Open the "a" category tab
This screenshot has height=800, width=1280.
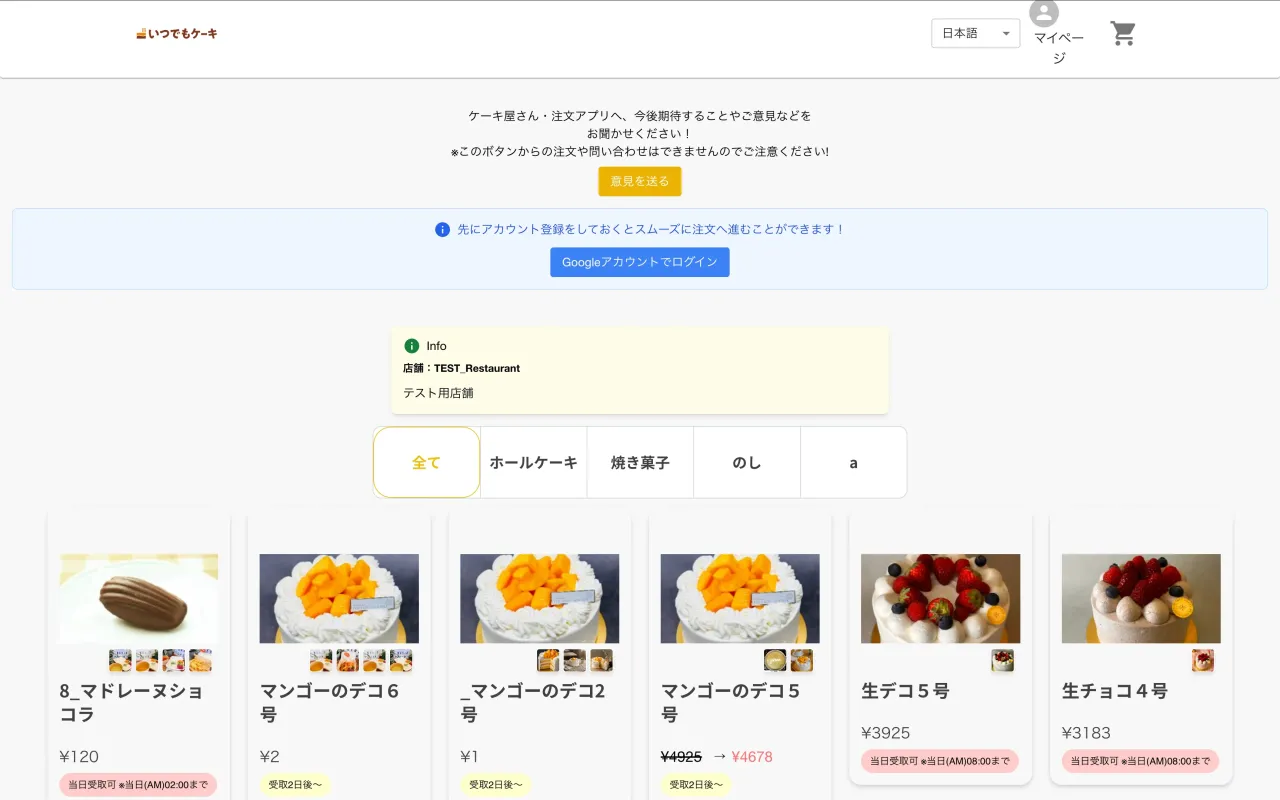pos(853,463)
